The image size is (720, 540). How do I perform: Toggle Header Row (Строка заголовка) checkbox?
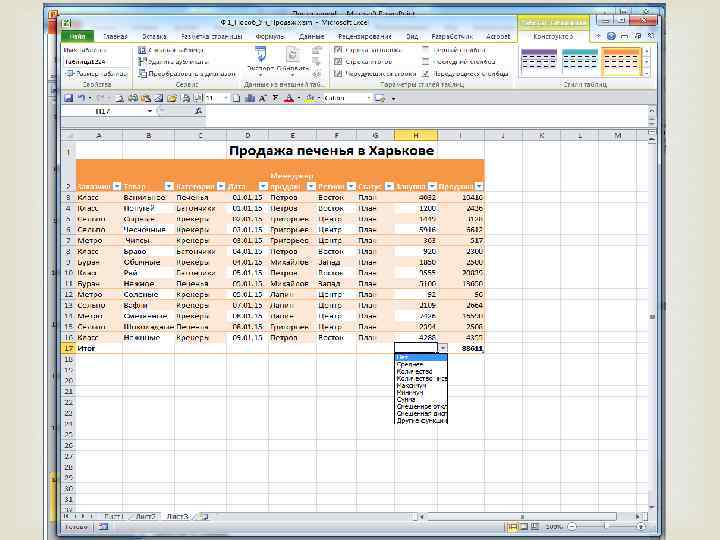tap(338, 50)
